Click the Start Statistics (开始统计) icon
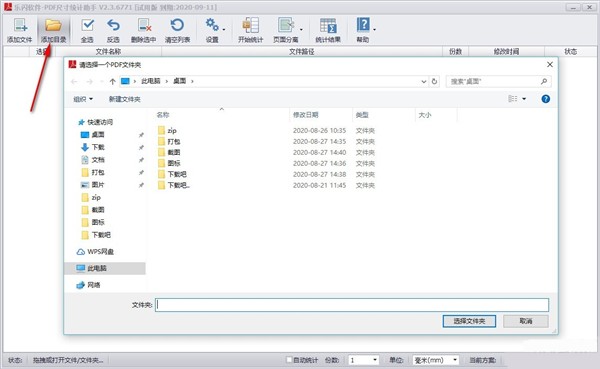 (x=251, y=25)
